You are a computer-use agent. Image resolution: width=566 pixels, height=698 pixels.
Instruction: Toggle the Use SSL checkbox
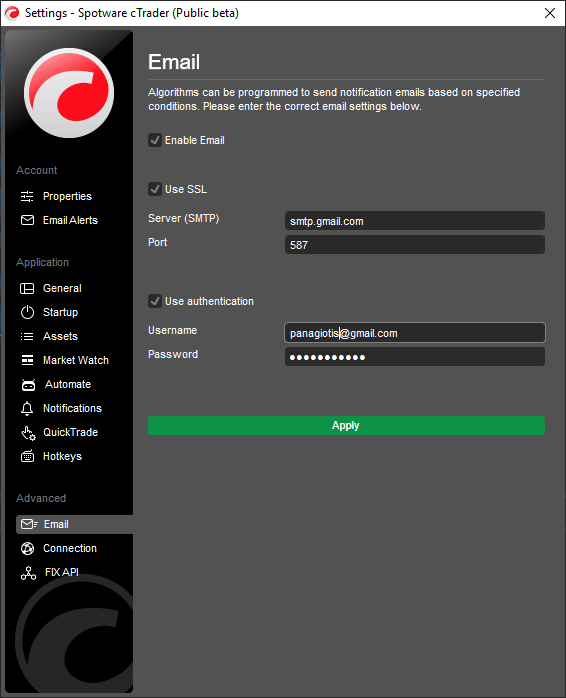click(x=155, y=189)
